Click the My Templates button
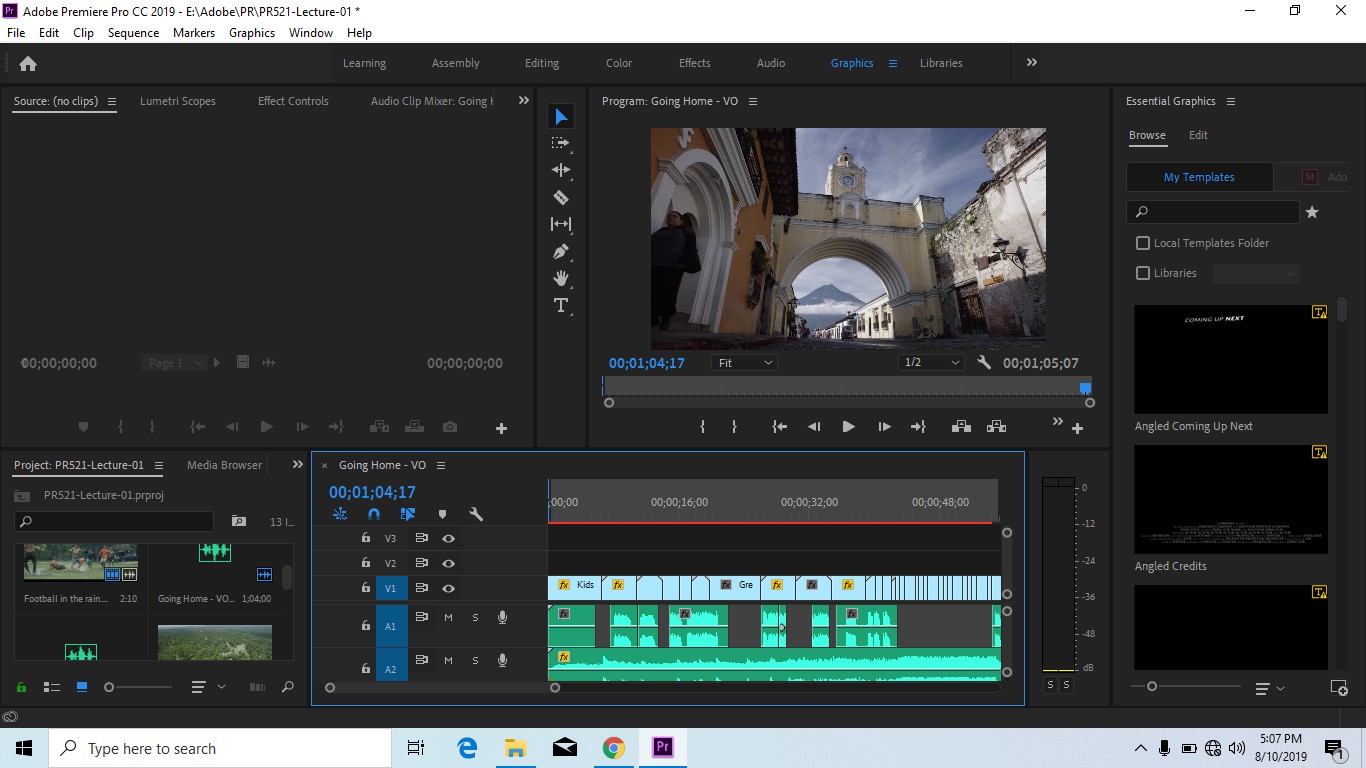The height and width of the screenshot is (768, 1366). [x=1199, y=177]
